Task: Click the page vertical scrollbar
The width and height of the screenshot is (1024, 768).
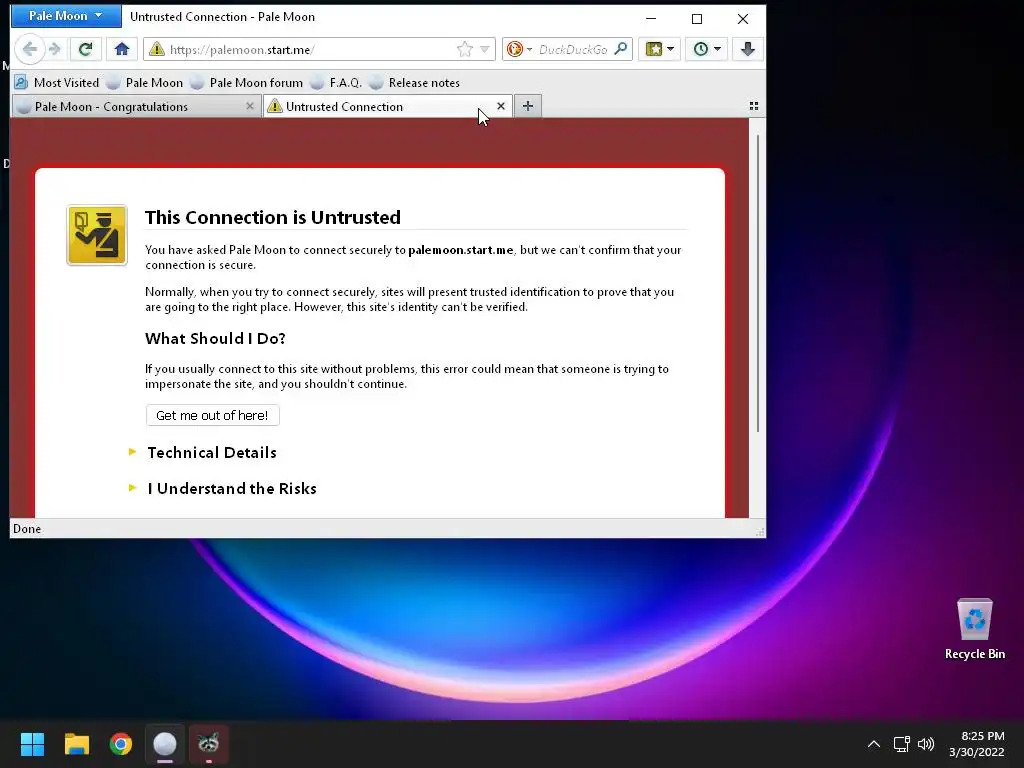Action: point(758,283)
